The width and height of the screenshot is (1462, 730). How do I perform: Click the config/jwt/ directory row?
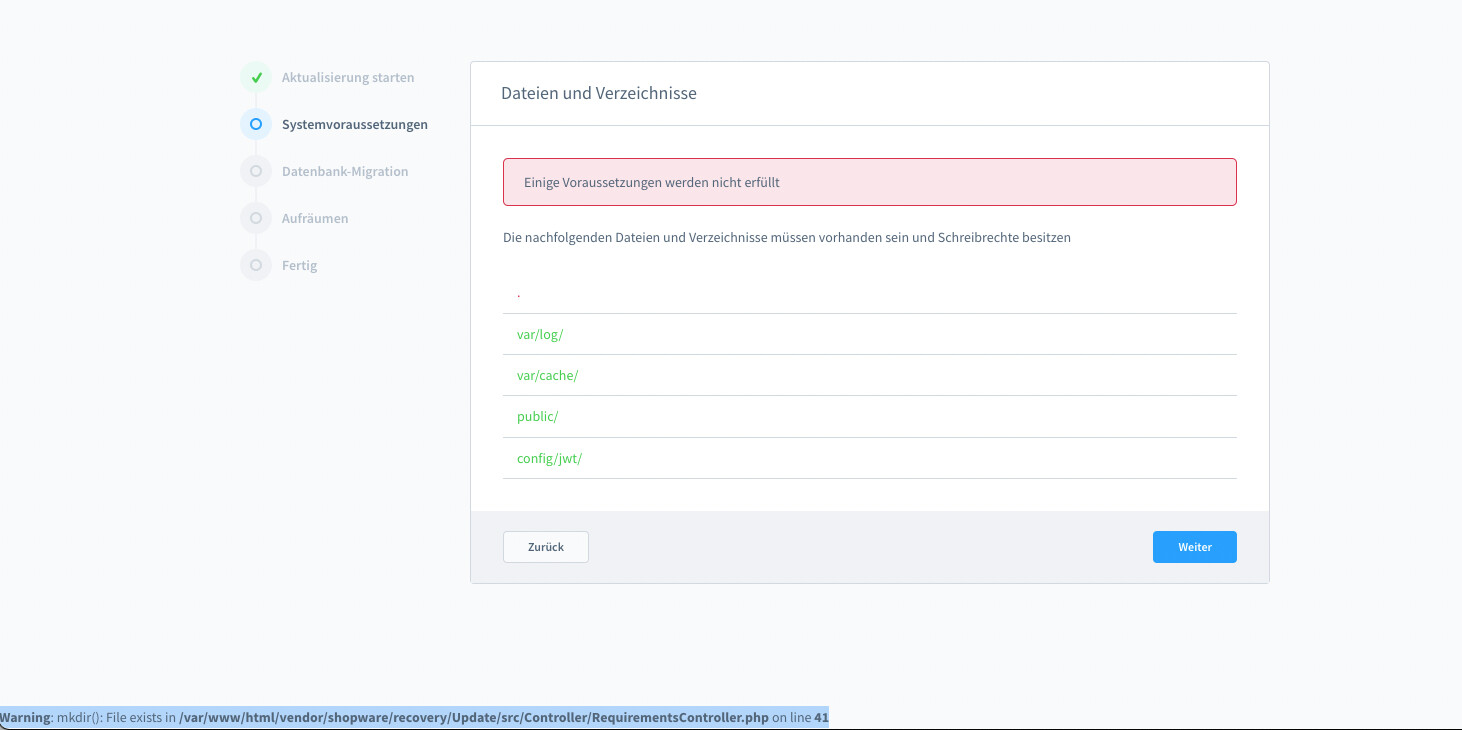[870, 458]
